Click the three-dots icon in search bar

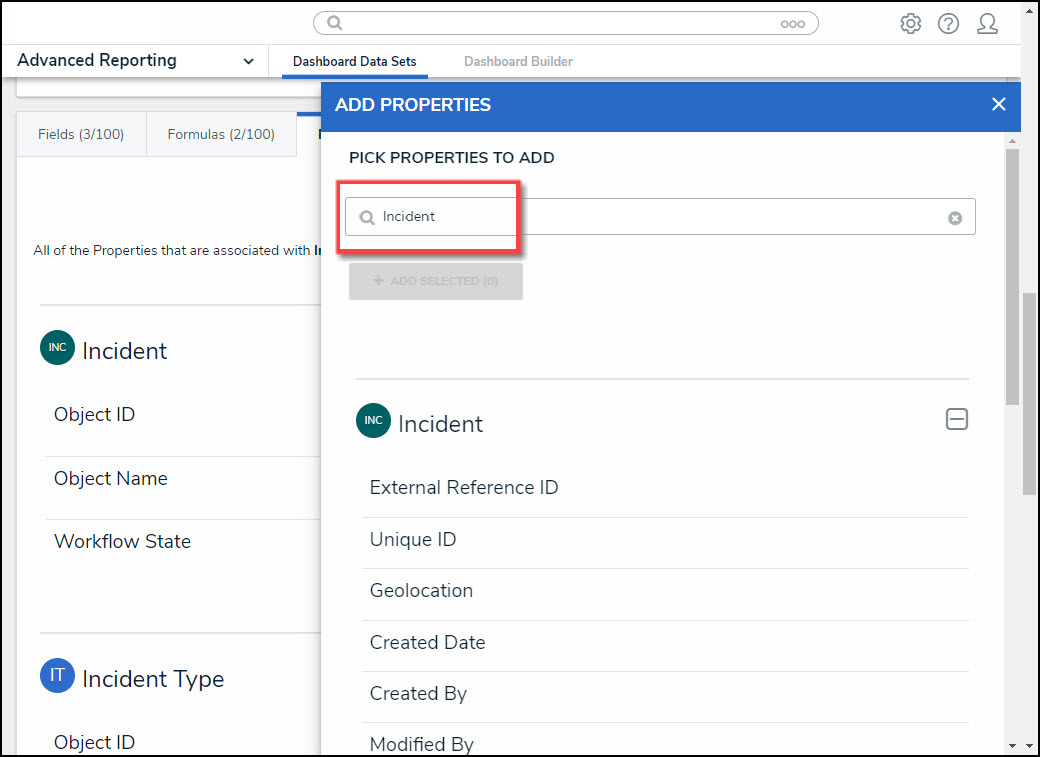[x=792, y=24]
